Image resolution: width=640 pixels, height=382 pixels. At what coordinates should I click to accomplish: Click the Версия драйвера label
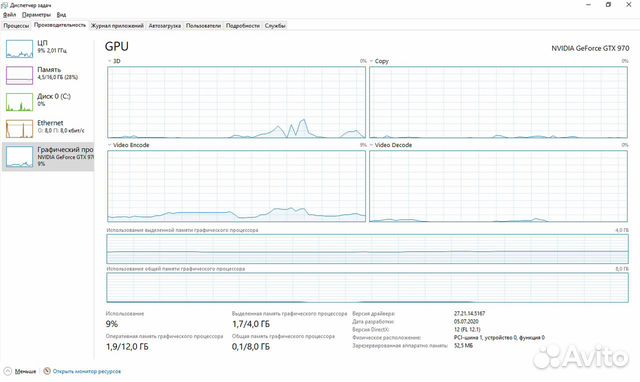[x=373, y=313]
